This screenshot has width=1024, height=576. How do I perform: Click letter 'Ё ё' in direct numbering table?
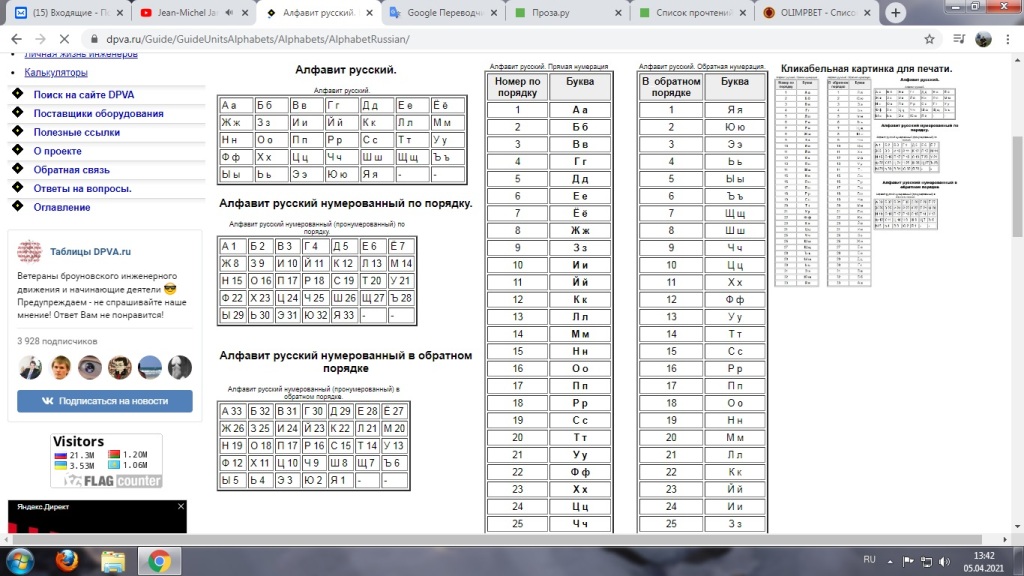(580, 213)
